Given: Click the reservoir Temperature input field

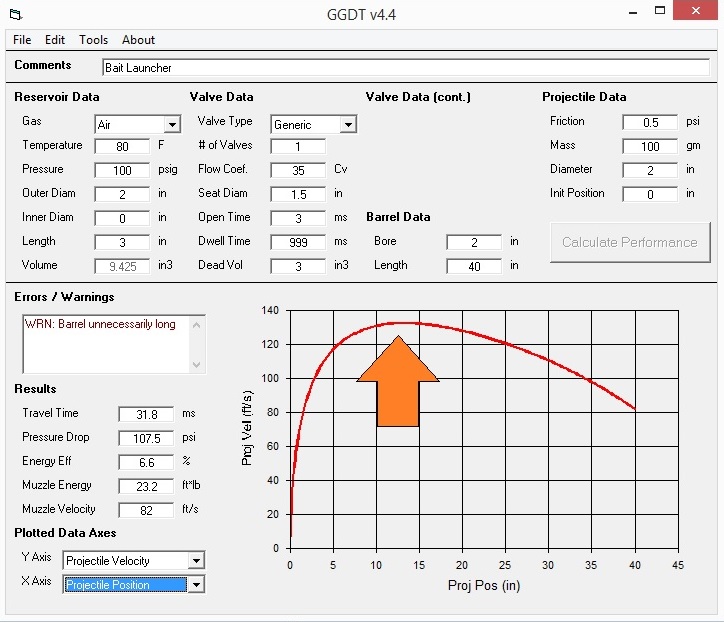Looking at the screenshot, I should click(122, 146).
